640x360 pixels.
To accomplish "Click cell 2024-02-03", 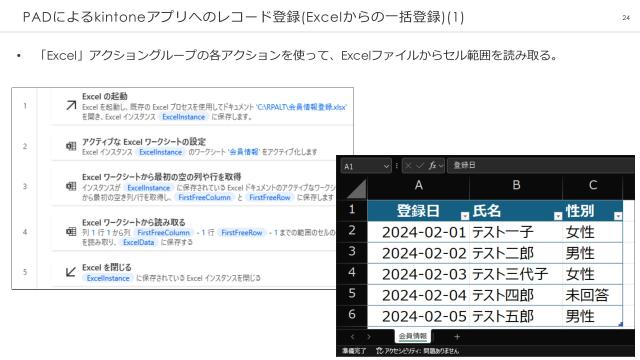I will click(419, 274).
